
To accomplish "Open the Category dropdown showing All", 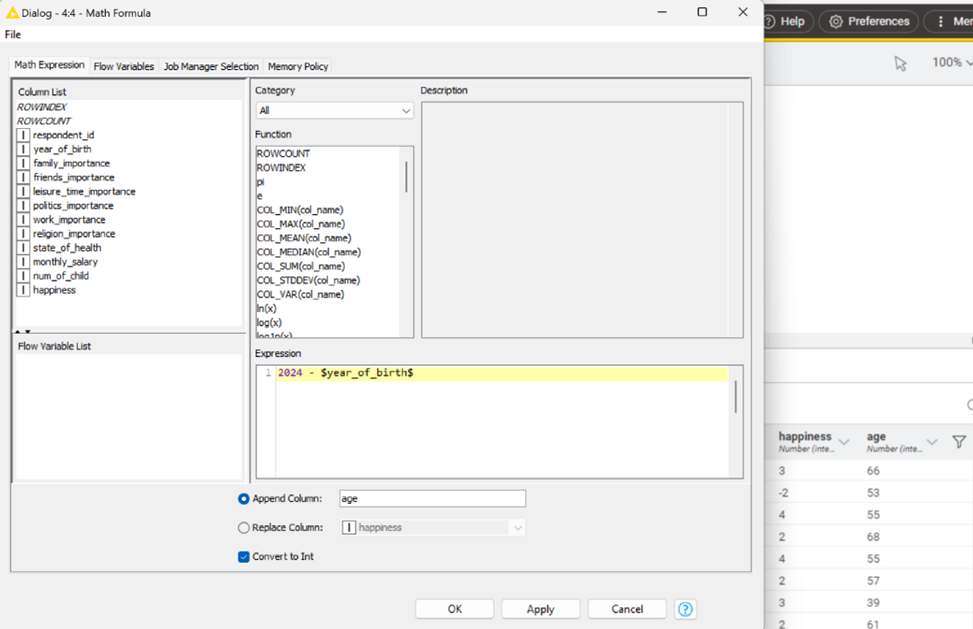I will pos(334,110).
